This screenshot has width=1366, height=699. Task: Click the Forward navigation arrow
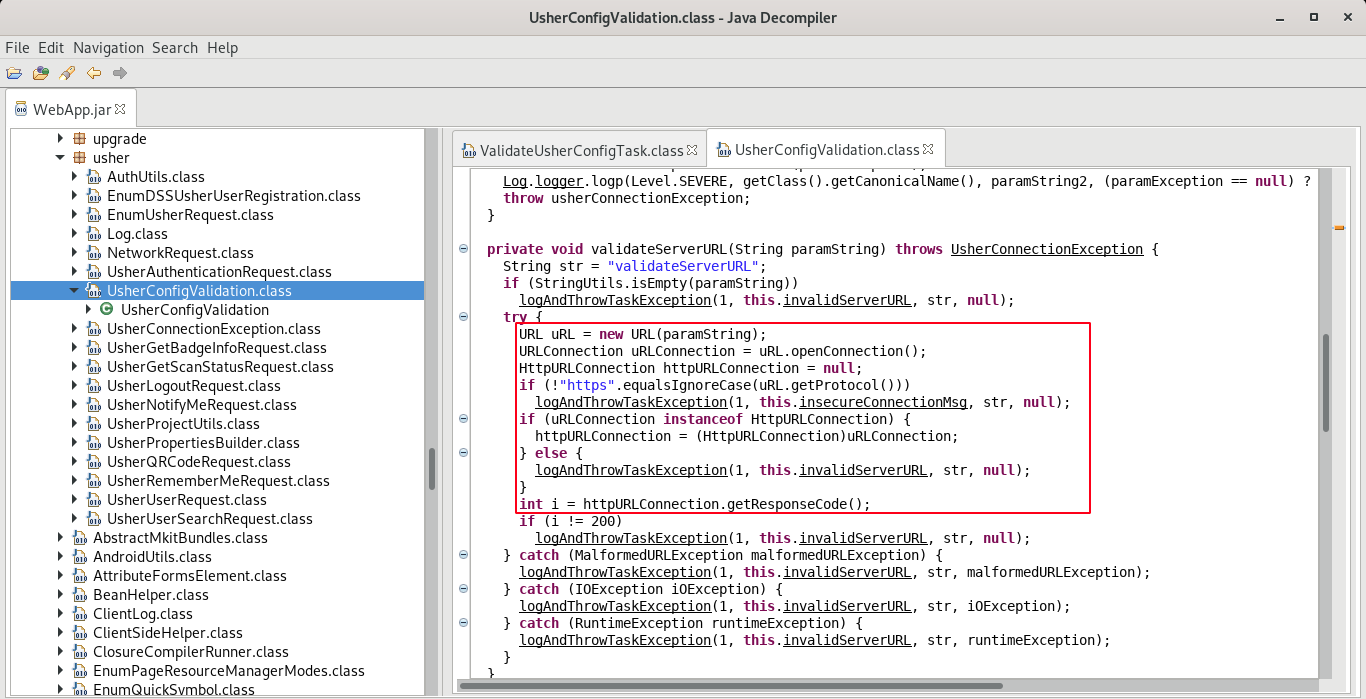pos(120,73)
